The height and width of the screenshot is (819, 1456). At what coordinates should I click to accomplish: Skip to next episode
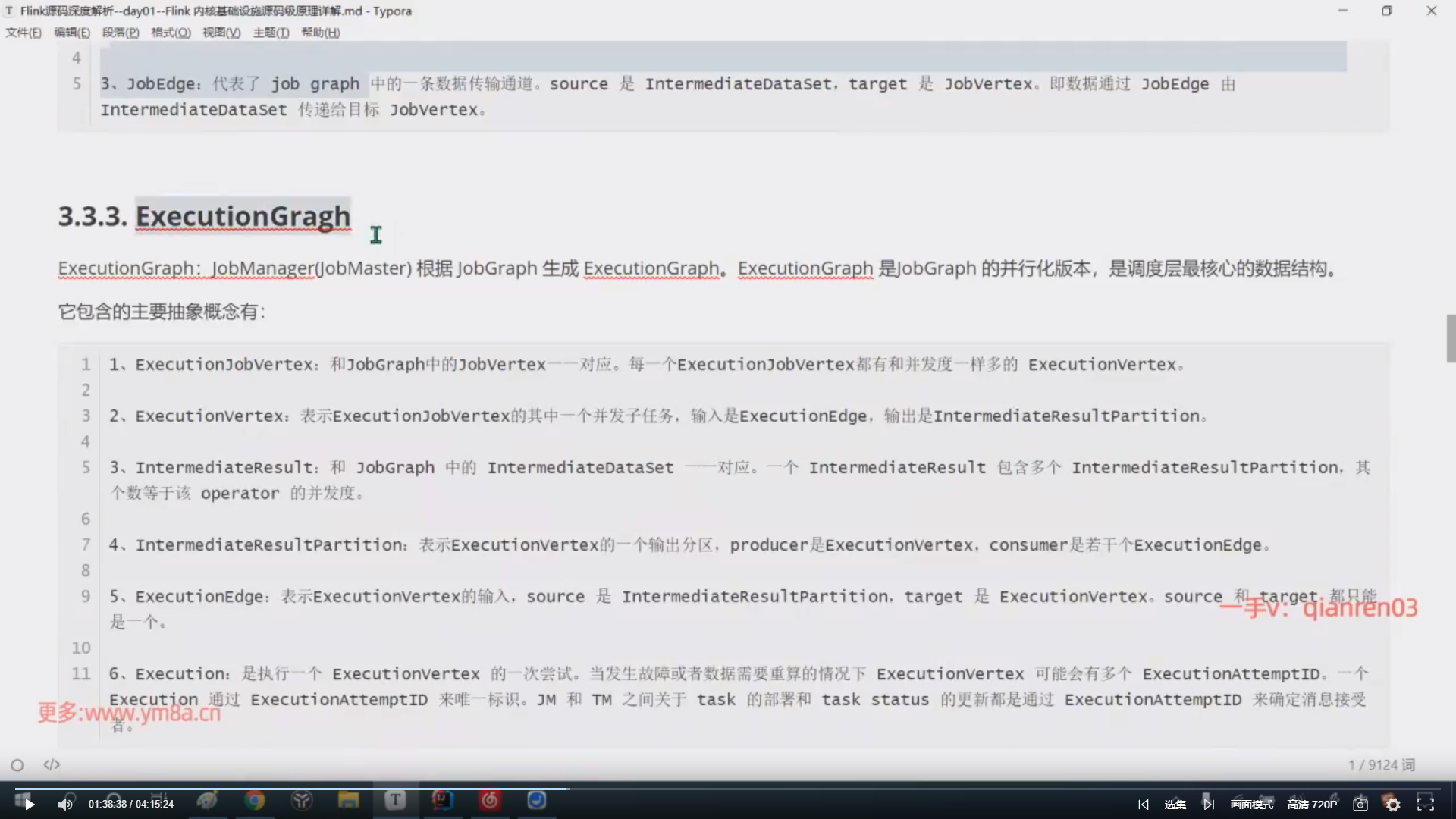tap(1208, 805)
